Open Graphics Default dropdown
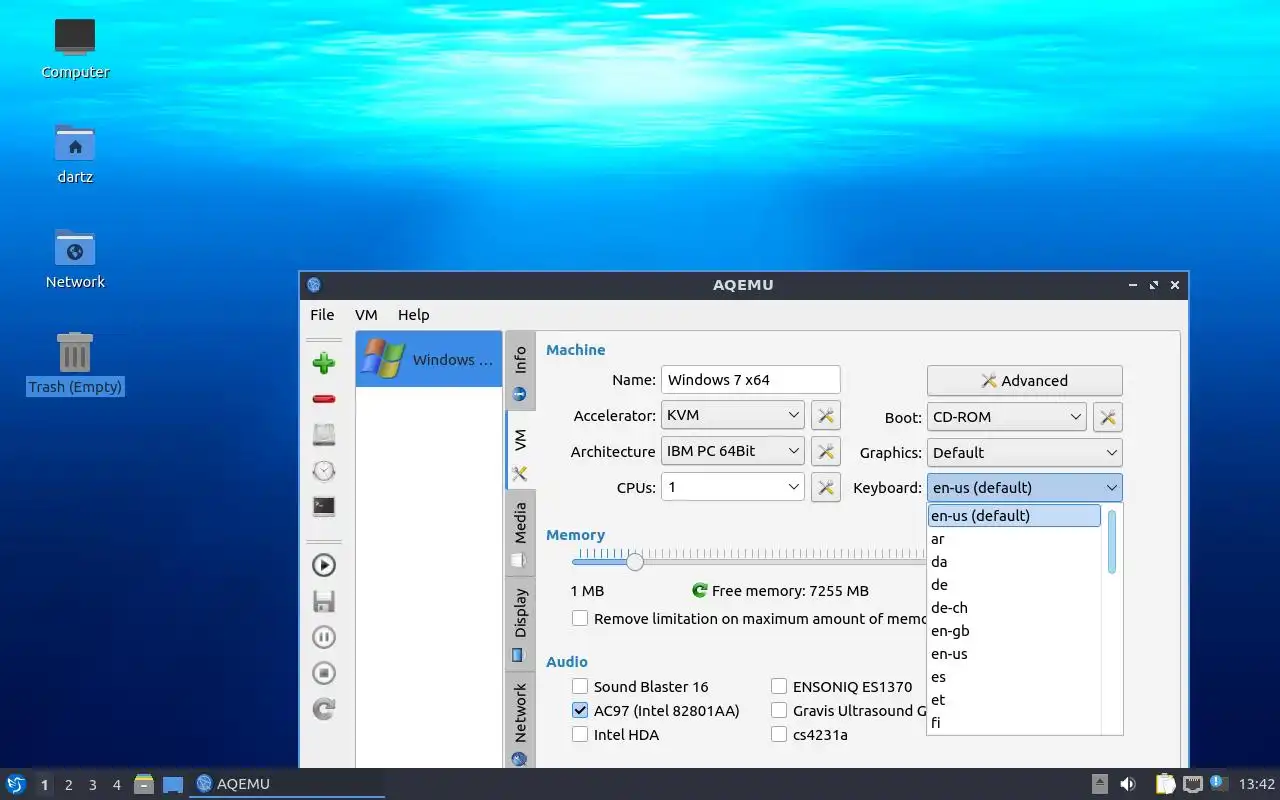The height and width of the screenshot is (800, 1280). pos(1025,453)
